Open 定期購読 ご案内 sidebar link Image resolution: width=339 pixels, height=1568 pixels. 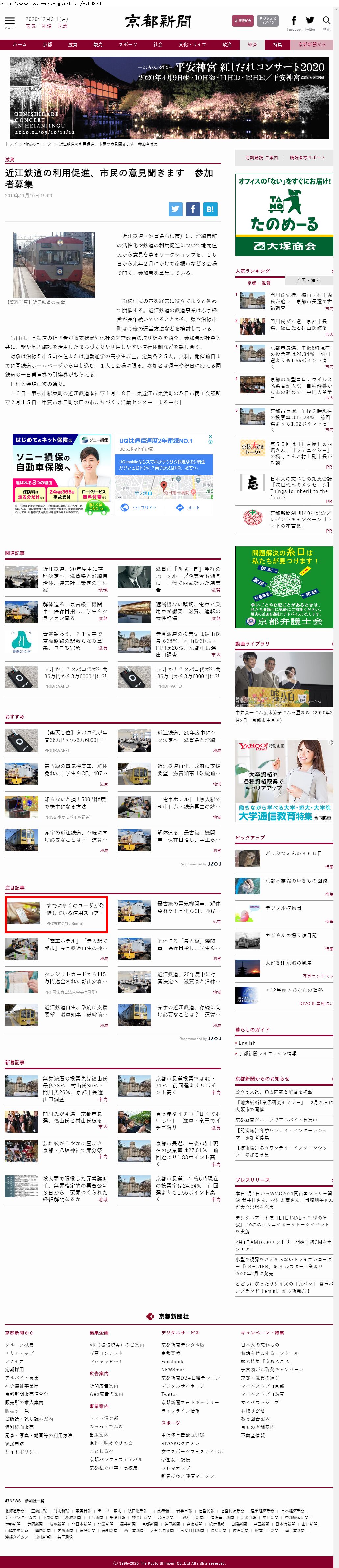tap(262, 158)
